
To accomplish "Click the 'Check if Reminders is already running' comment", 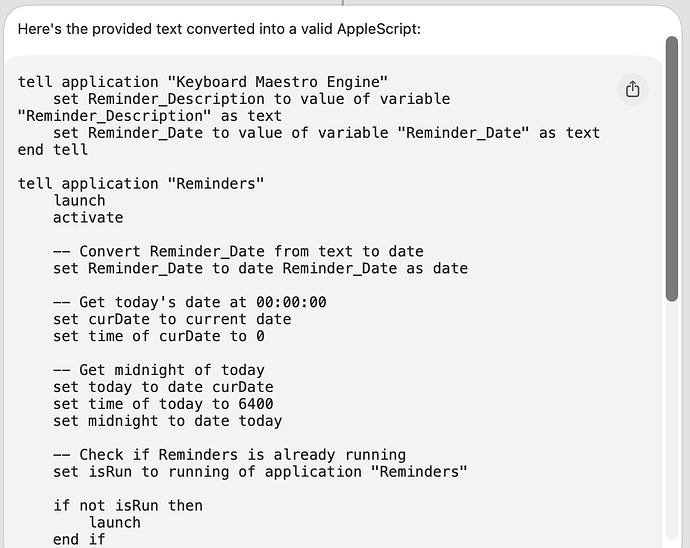I will pos(229,455).
